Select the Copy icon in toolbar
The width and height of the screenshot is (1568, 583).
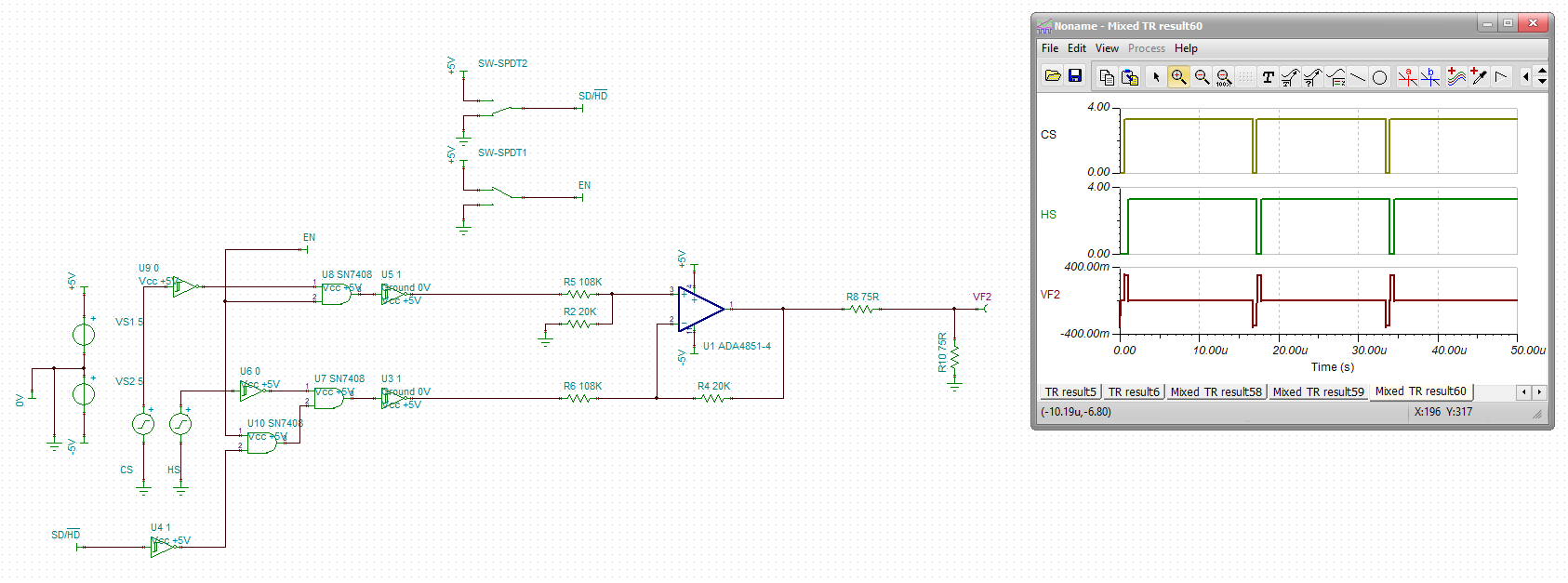point(1107,77)
